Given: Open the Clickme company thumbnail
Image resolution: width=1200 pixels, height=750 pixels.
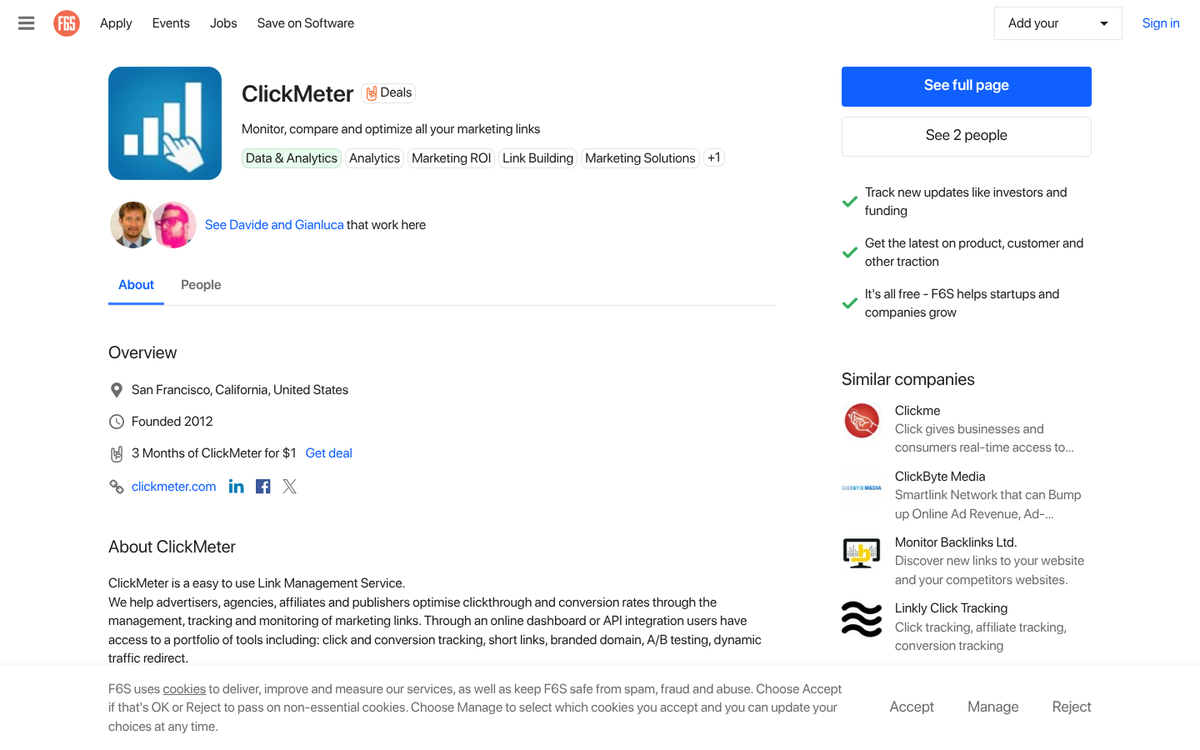Looking at the screenshot, I should 861,420.
